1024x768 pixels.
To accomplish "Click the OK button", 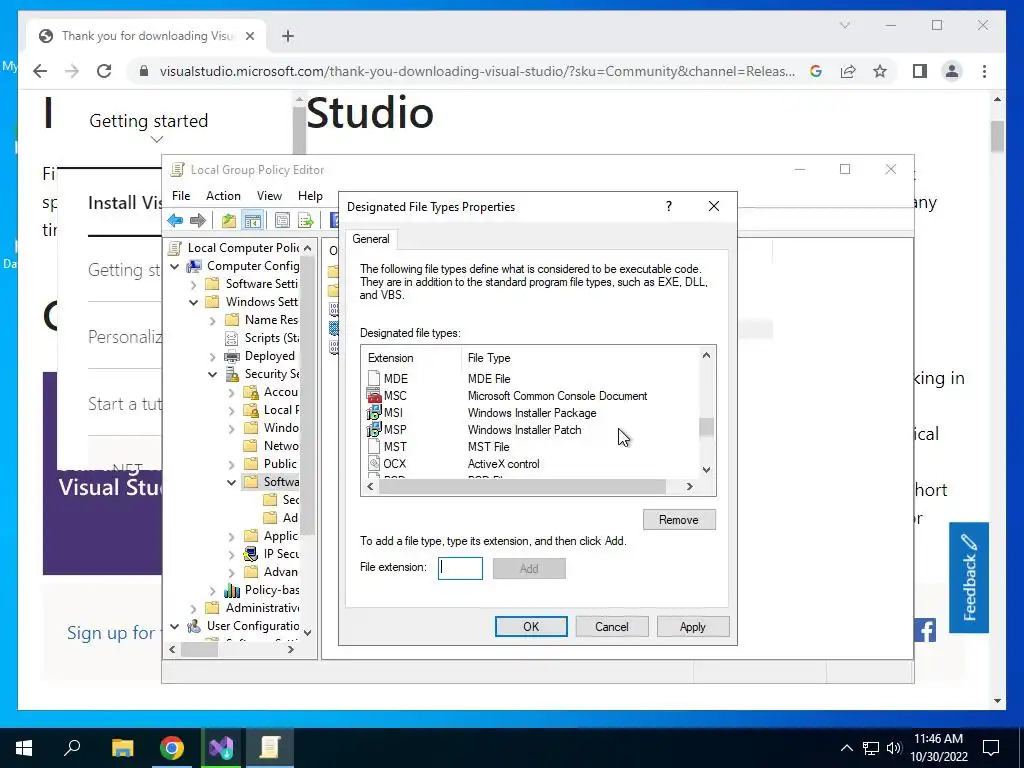I will [x=531, y=626].
